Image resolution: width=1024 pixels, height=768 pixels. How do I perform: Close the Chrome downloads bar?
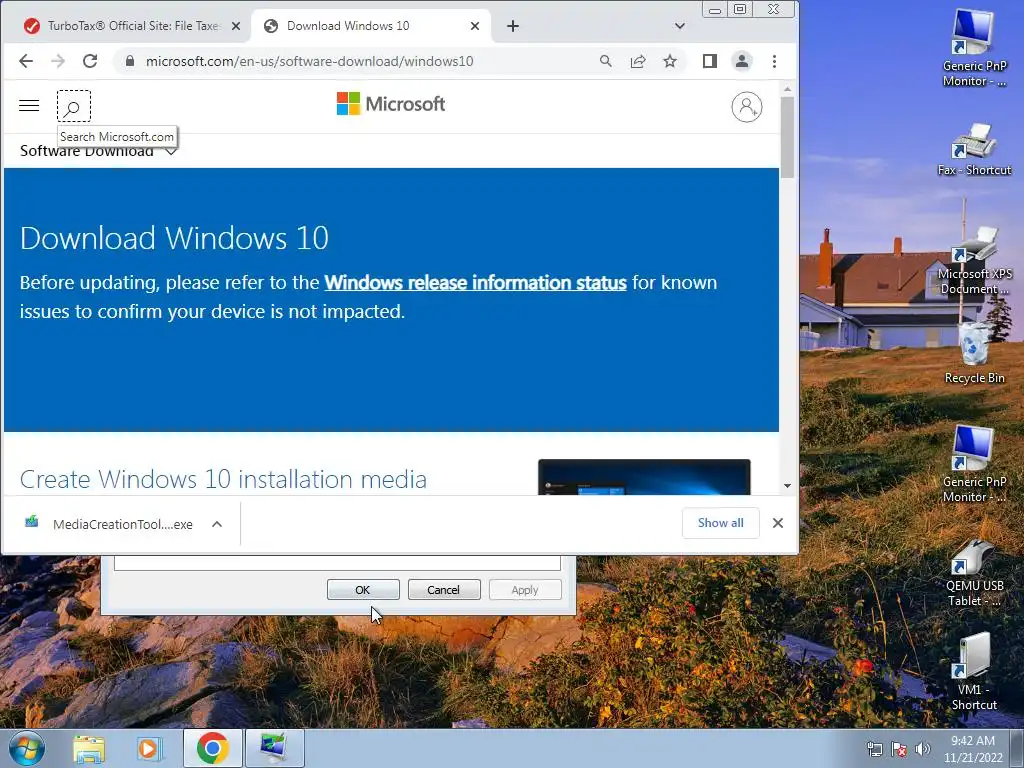[778, 523]
